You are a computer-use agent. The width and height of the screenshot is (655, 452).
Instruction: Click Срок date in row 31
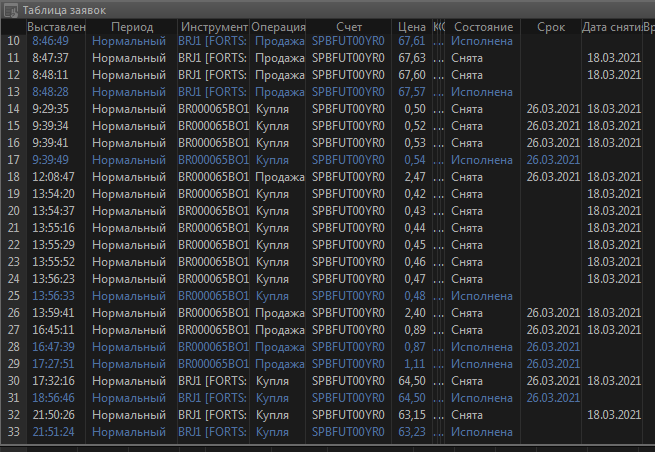(553, 398)
